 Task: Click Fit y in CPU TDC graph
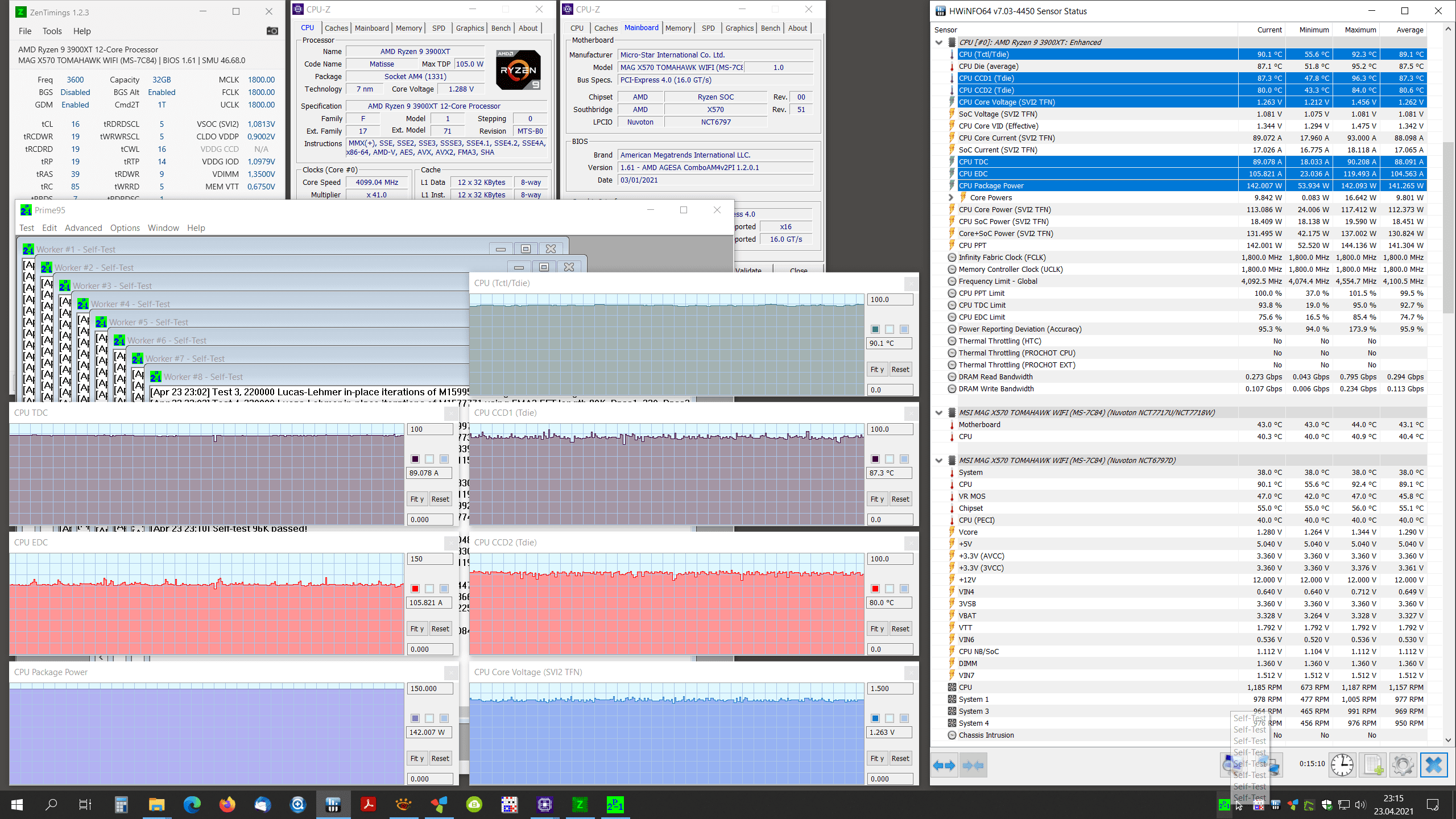coord(417,499)
